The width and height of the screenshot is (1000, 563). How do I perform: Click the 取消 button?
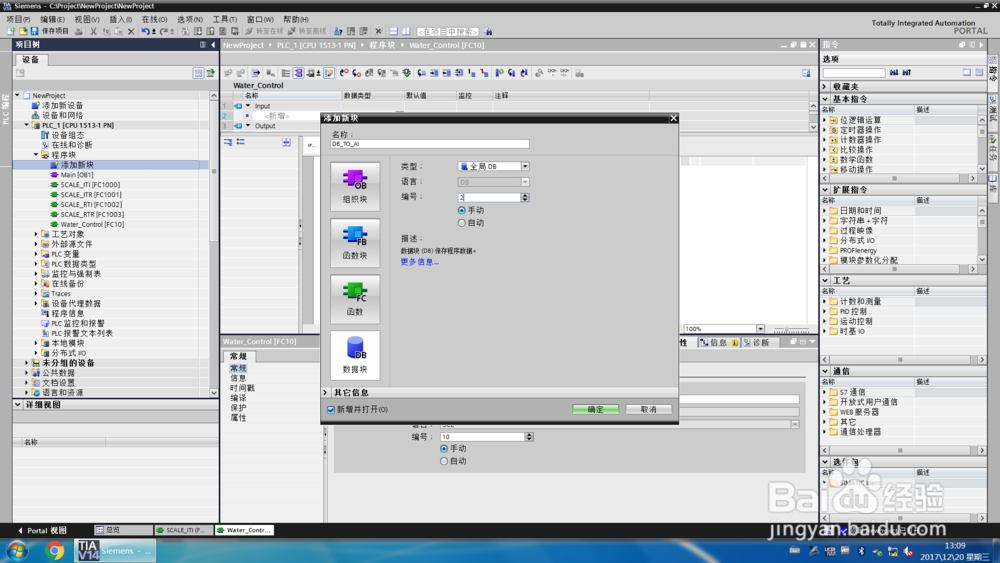tap(649, 409)
